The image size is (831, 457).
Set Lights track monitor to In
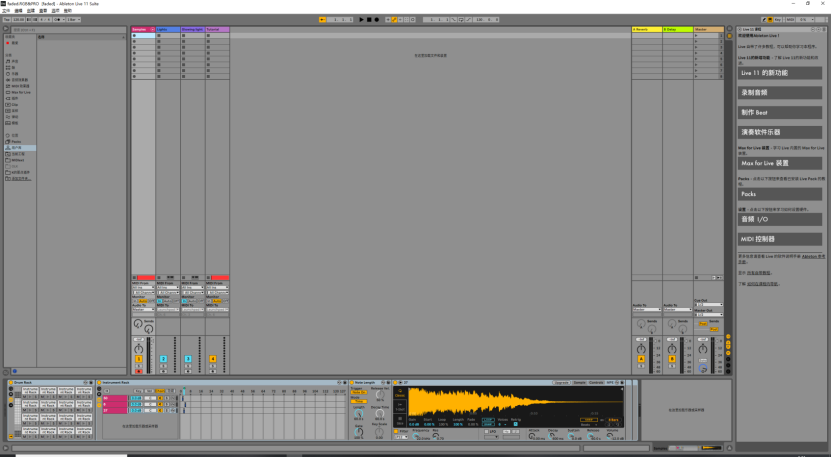click(160, 301)
